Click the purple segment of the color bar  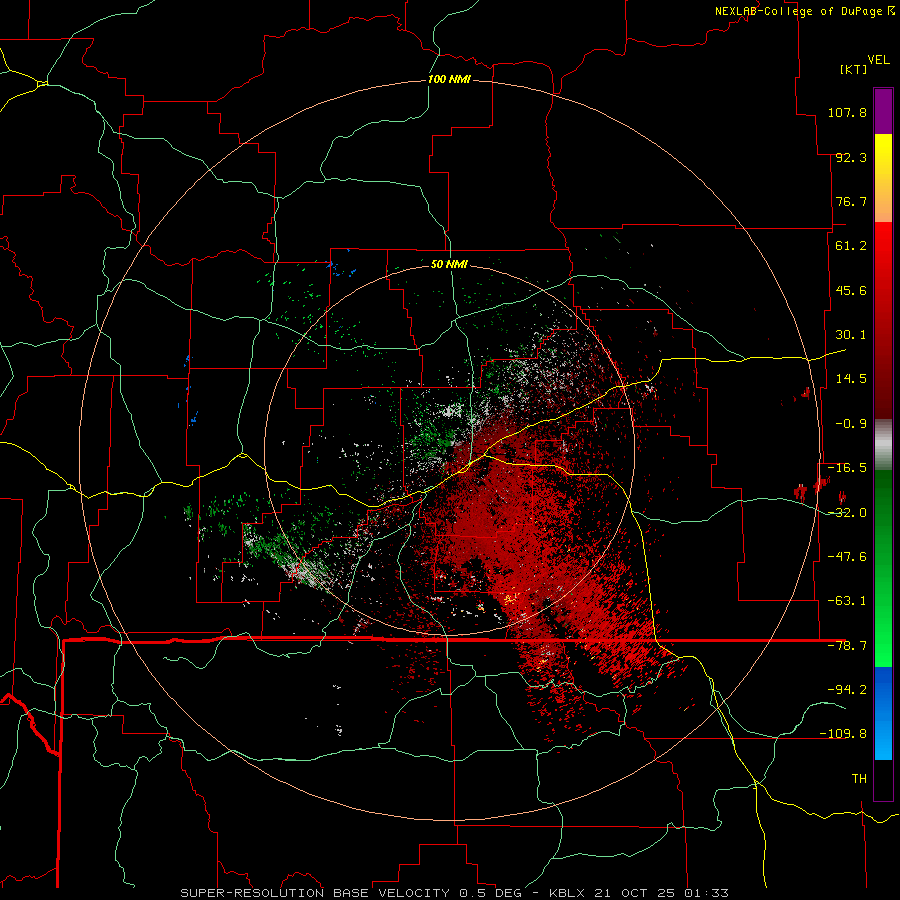(883, 111)
